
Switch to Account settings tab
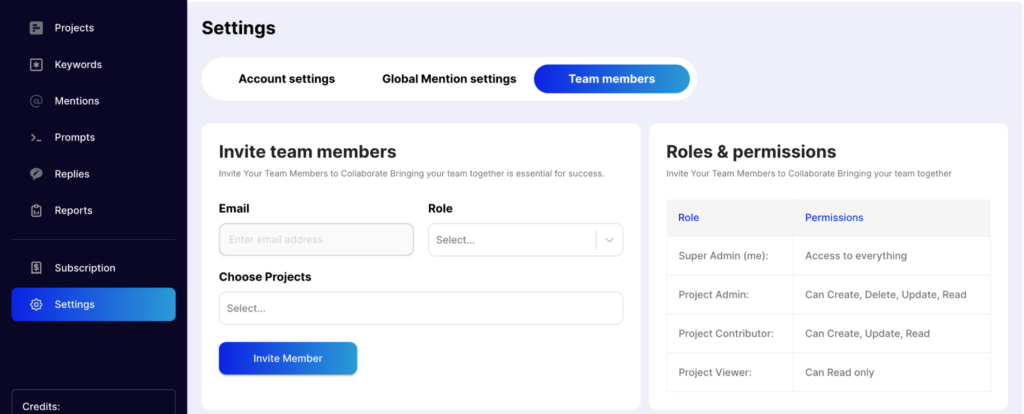coord(286,79)
